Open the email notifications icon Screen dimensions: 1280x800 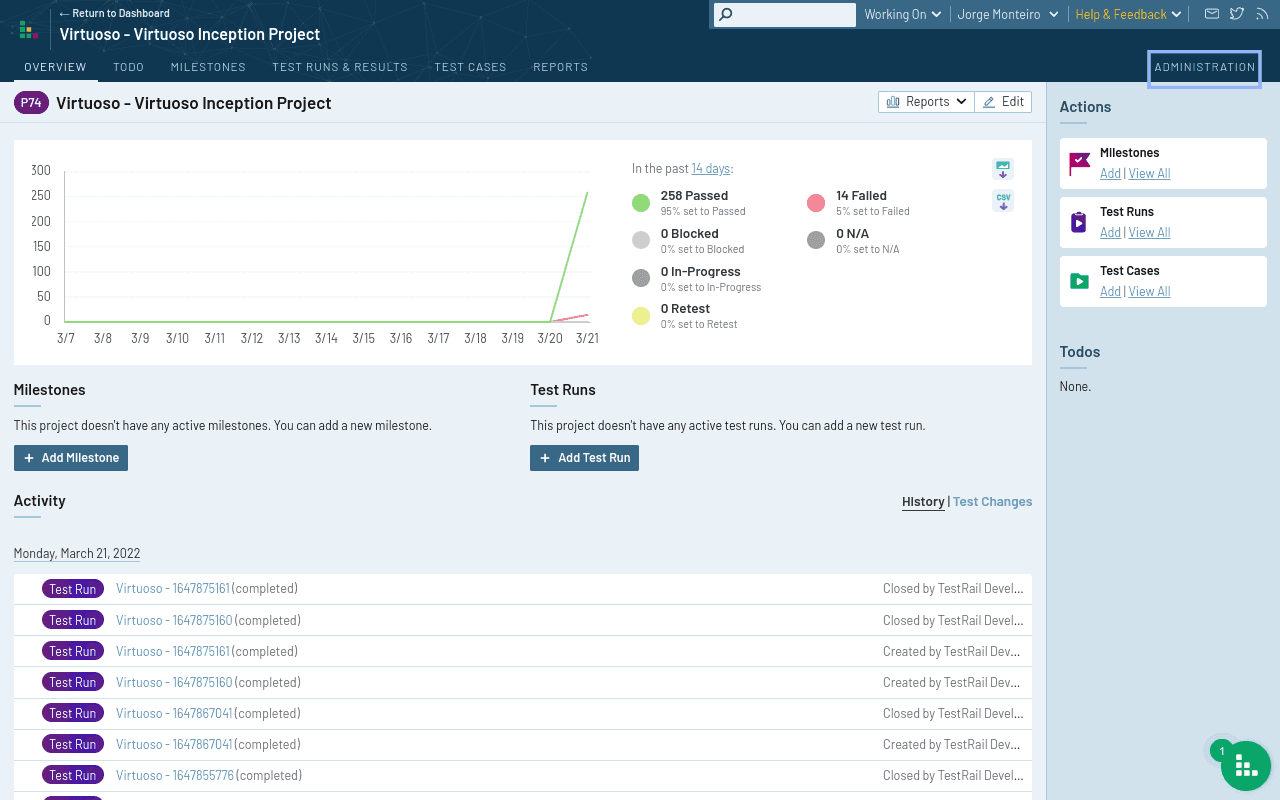pyautogui.click(x=1211, y=15)
